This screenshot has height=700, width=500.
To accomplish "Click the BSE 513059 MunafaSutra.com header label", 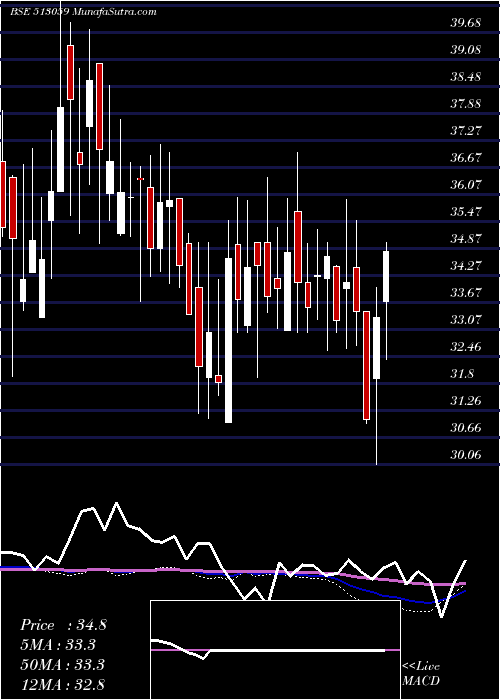I will click(83, 12).
